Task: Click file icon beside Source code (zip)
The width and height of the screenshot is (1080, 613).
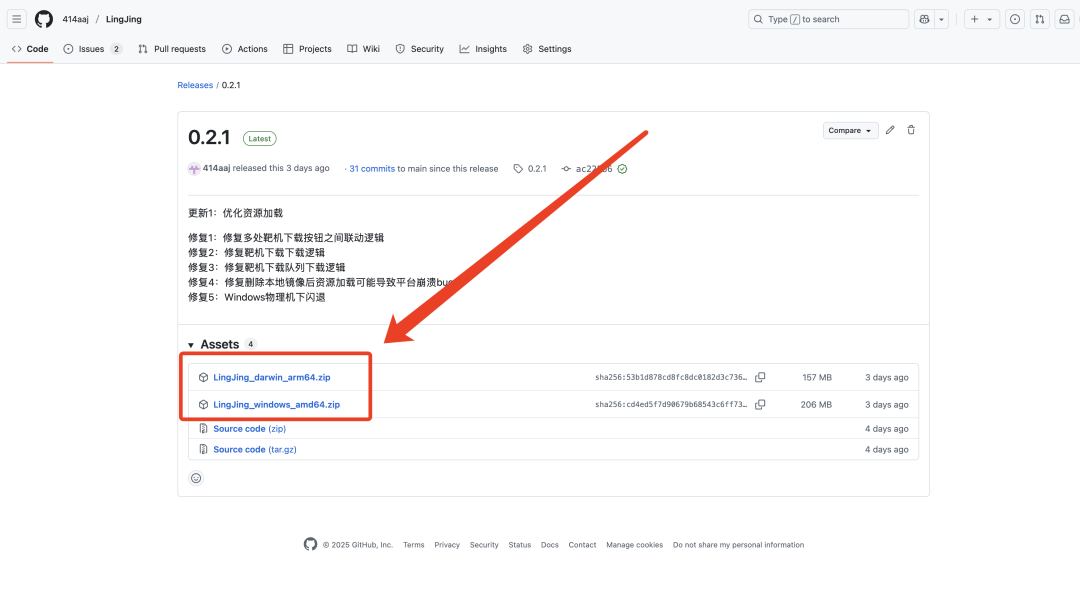Action: [x=203, y=428]
